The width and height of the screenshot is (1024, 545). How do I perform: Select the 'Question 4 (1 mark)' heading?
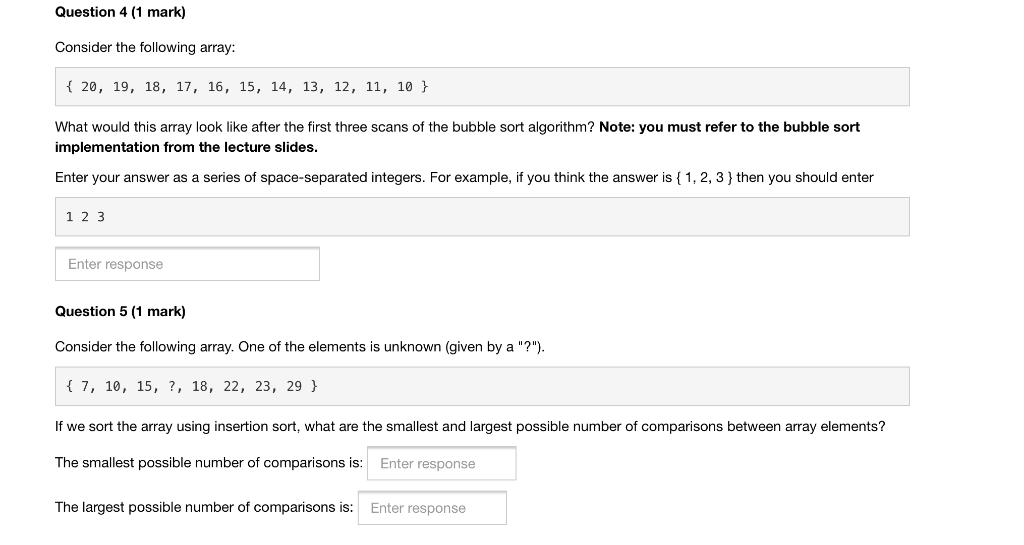[x=120, y=12]
